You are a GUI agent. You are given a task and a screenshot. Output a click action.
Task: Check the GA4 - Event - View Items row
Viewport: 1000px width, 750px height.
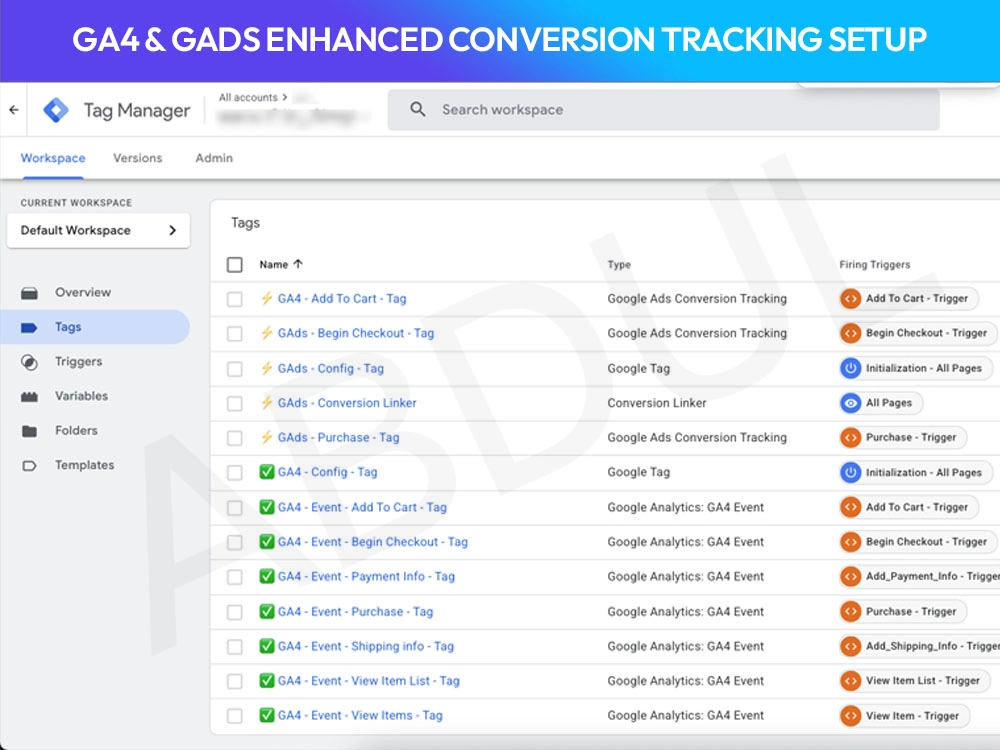click(235, 716)
